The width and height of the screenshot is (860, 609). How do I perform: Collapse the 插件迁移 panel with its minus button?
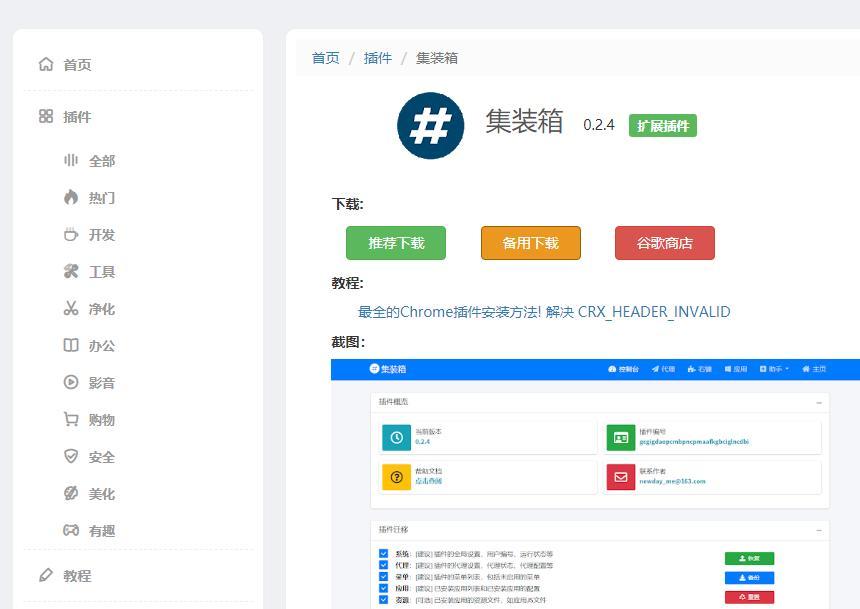(x=819, y=531)
